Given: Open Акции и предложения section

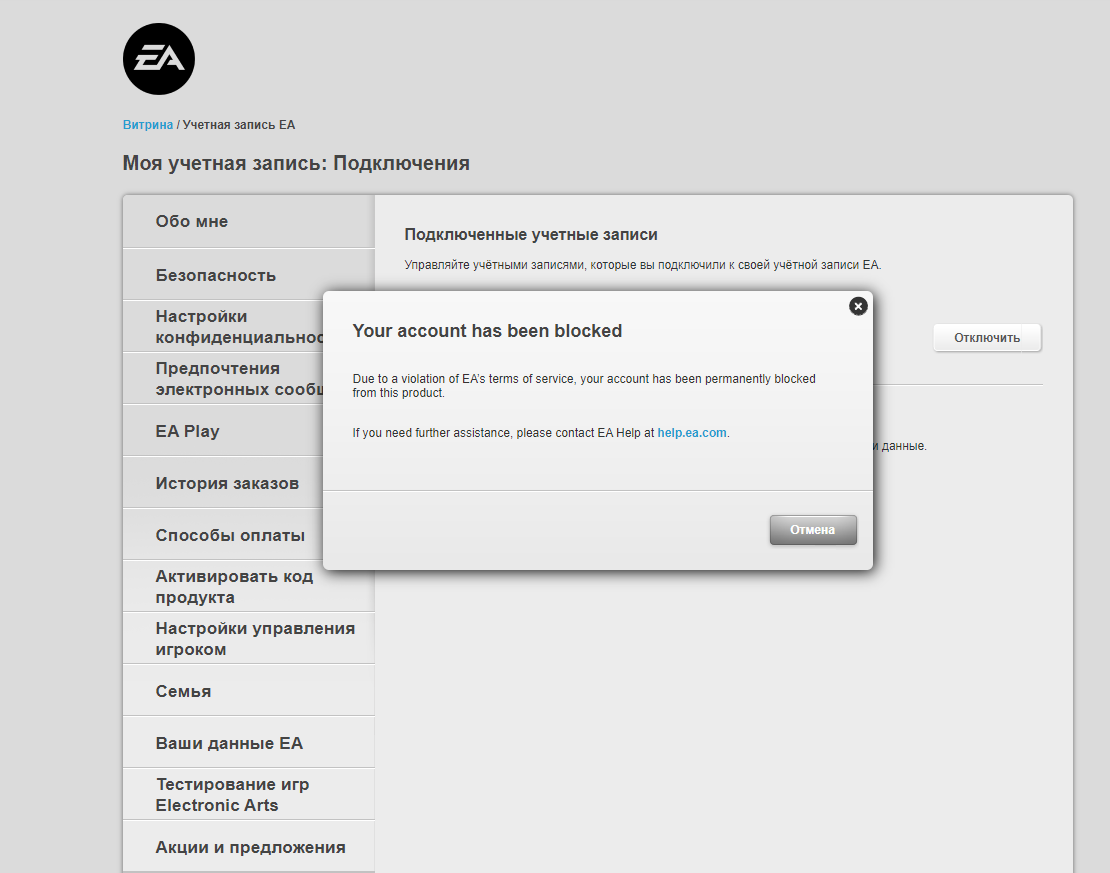Looking at the screenshot, I should (250, 847).
